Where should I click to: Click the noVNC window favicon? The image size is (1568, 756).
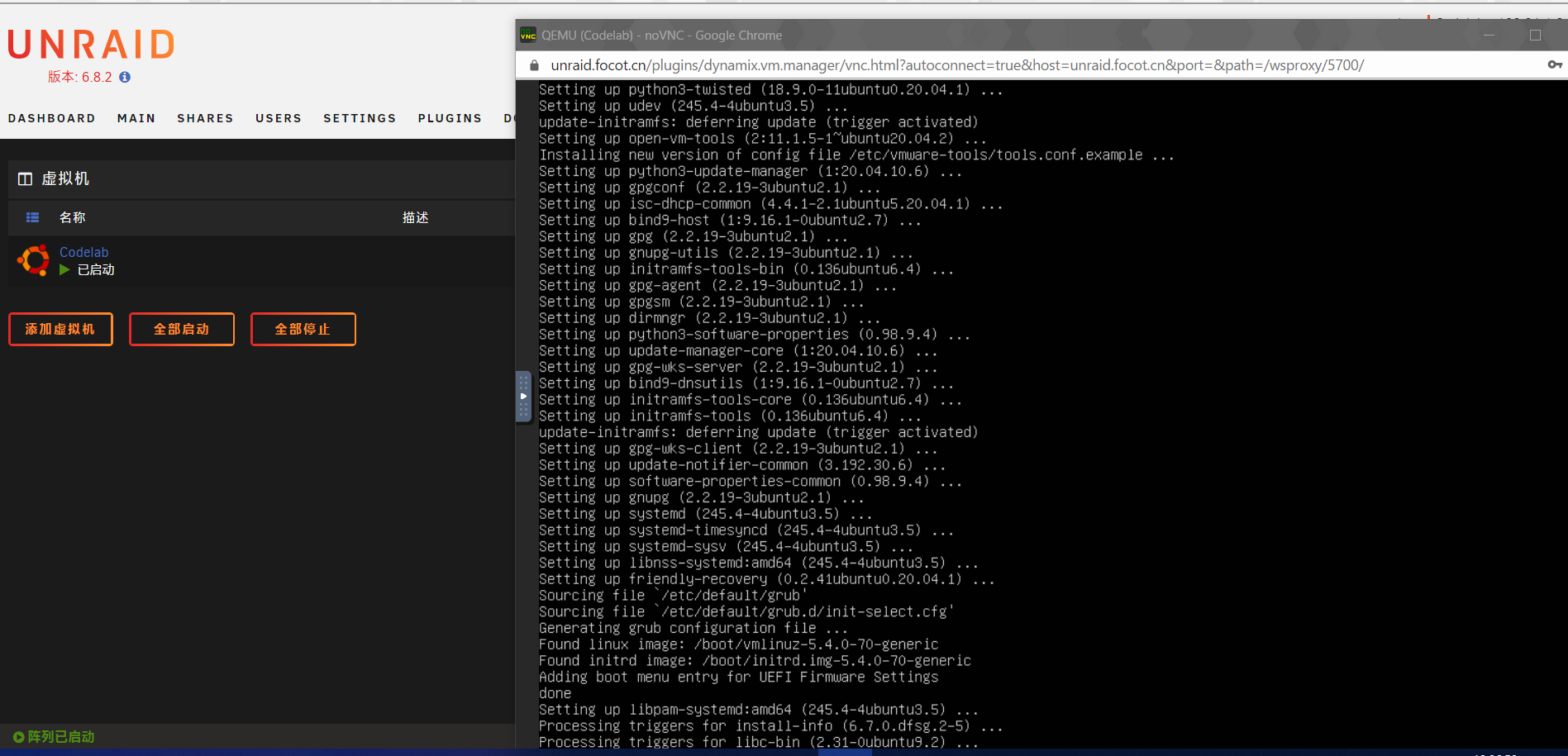point(528,36)
